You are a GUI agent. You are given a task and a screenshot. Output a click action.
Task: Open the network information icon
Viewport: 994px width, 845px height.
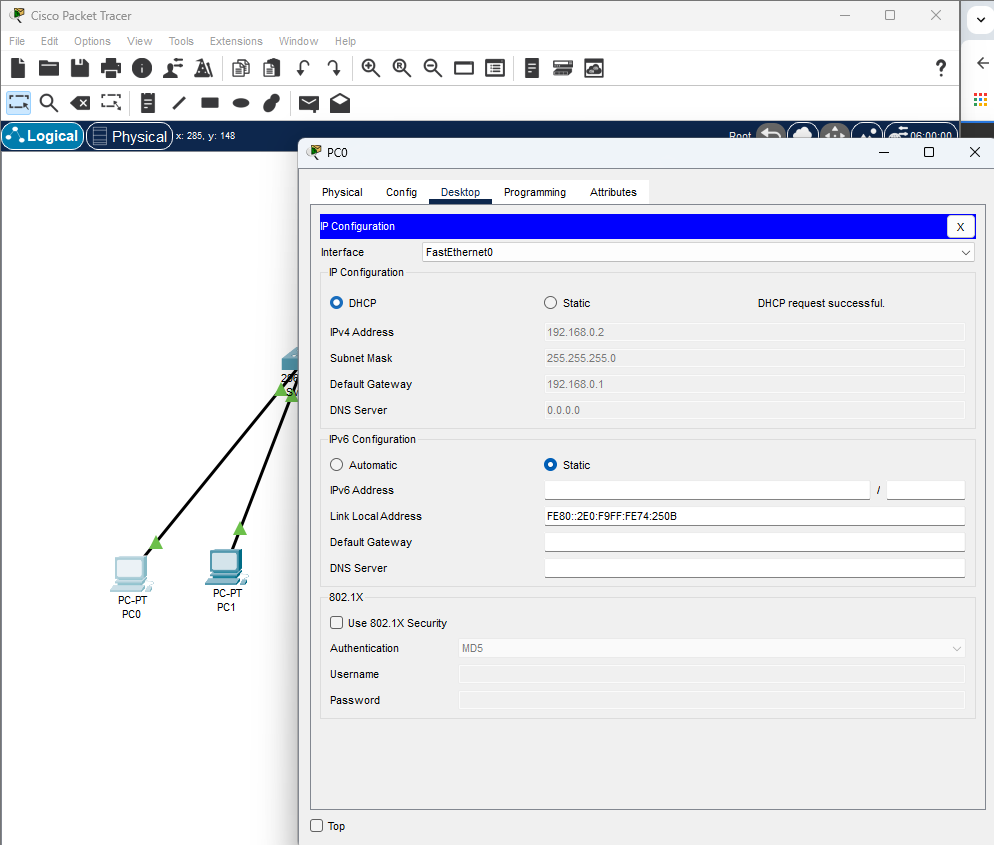click(x=142, y=68)
